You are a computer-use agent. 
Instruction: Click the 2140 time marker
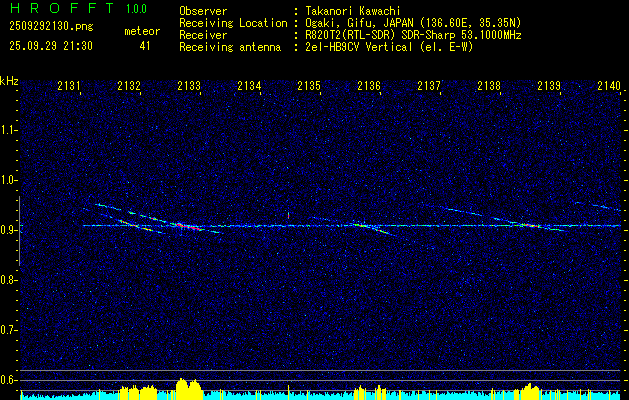tap(608, 87)
